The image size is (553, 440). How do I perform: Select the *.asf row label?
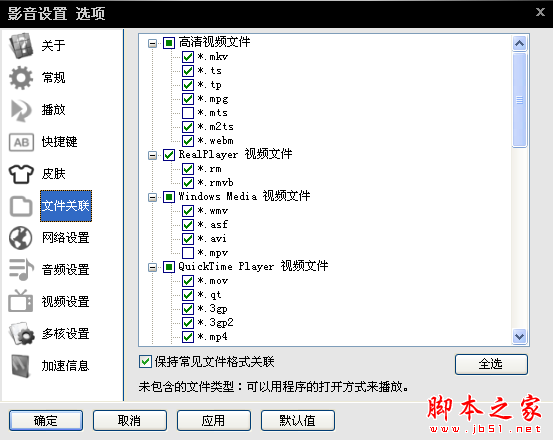coord(213,225)
